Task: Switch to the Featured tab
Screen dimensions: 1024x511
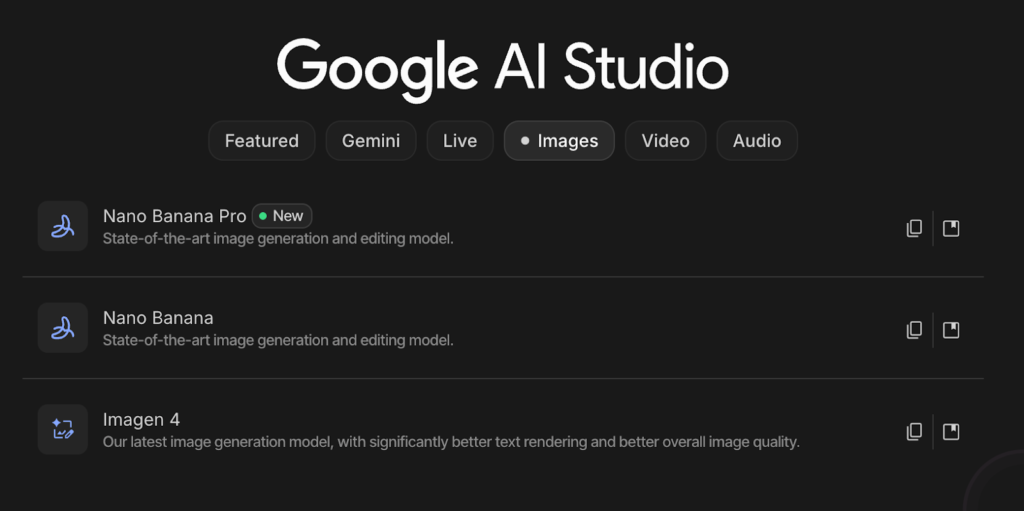Action: point(261,141)
